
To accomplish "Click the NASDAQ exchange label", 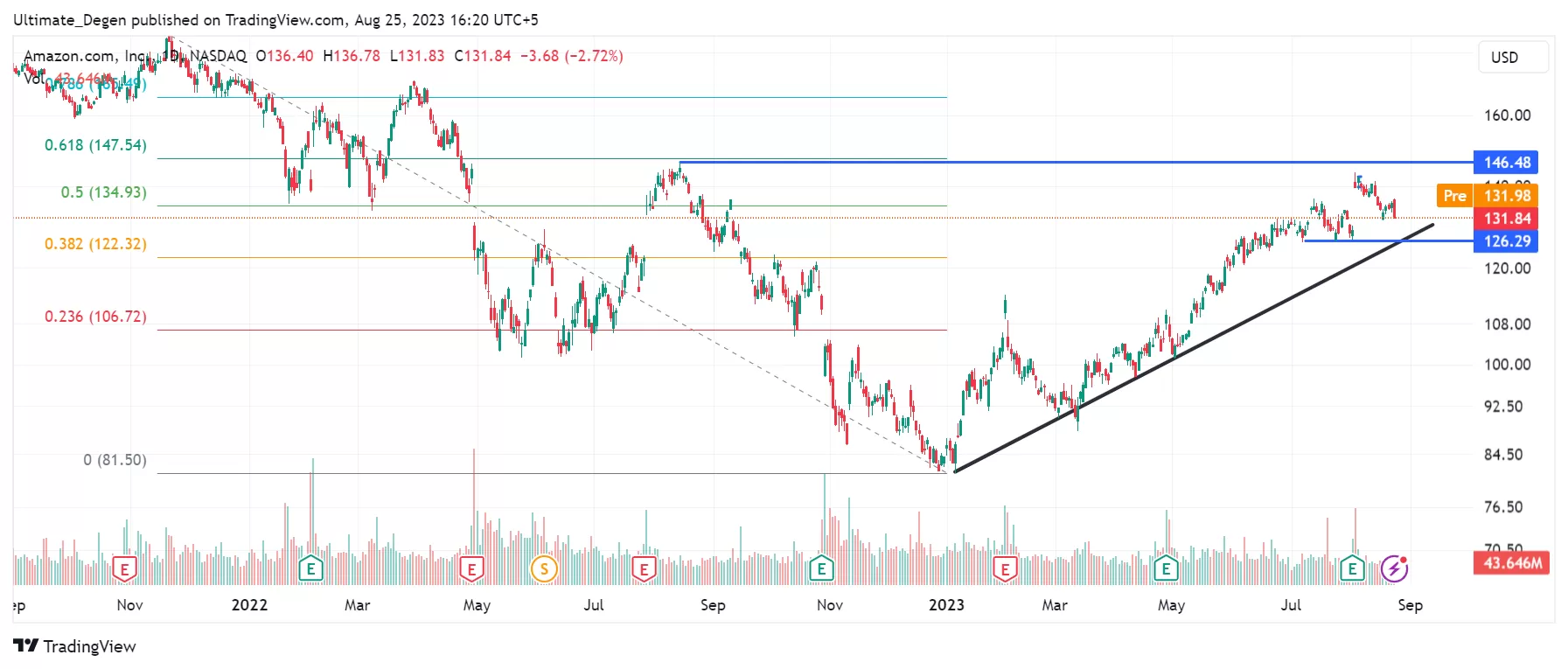I will [x=218, y=56].
